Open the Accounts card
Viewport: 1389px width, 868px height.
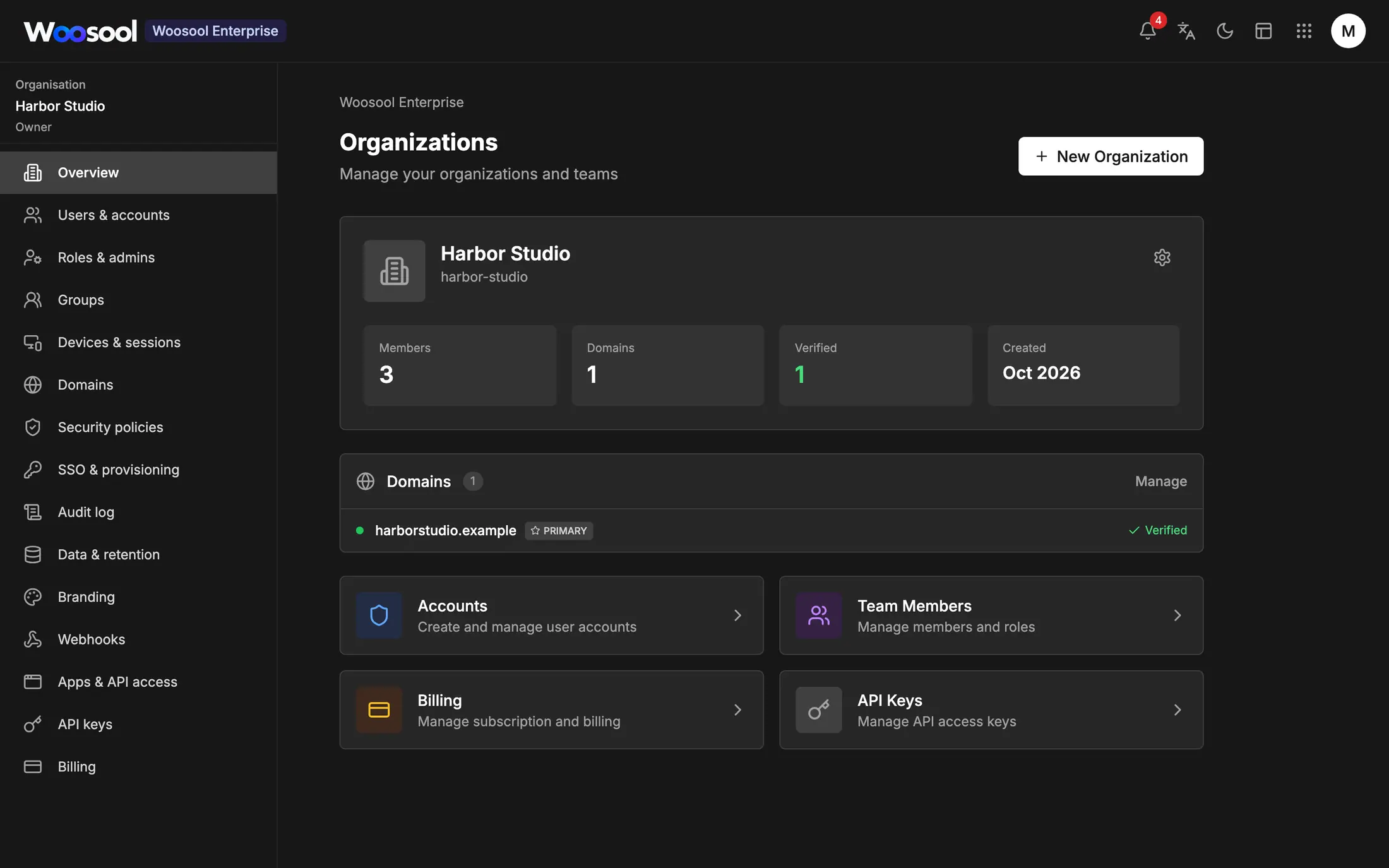click(x=551, y=615)
